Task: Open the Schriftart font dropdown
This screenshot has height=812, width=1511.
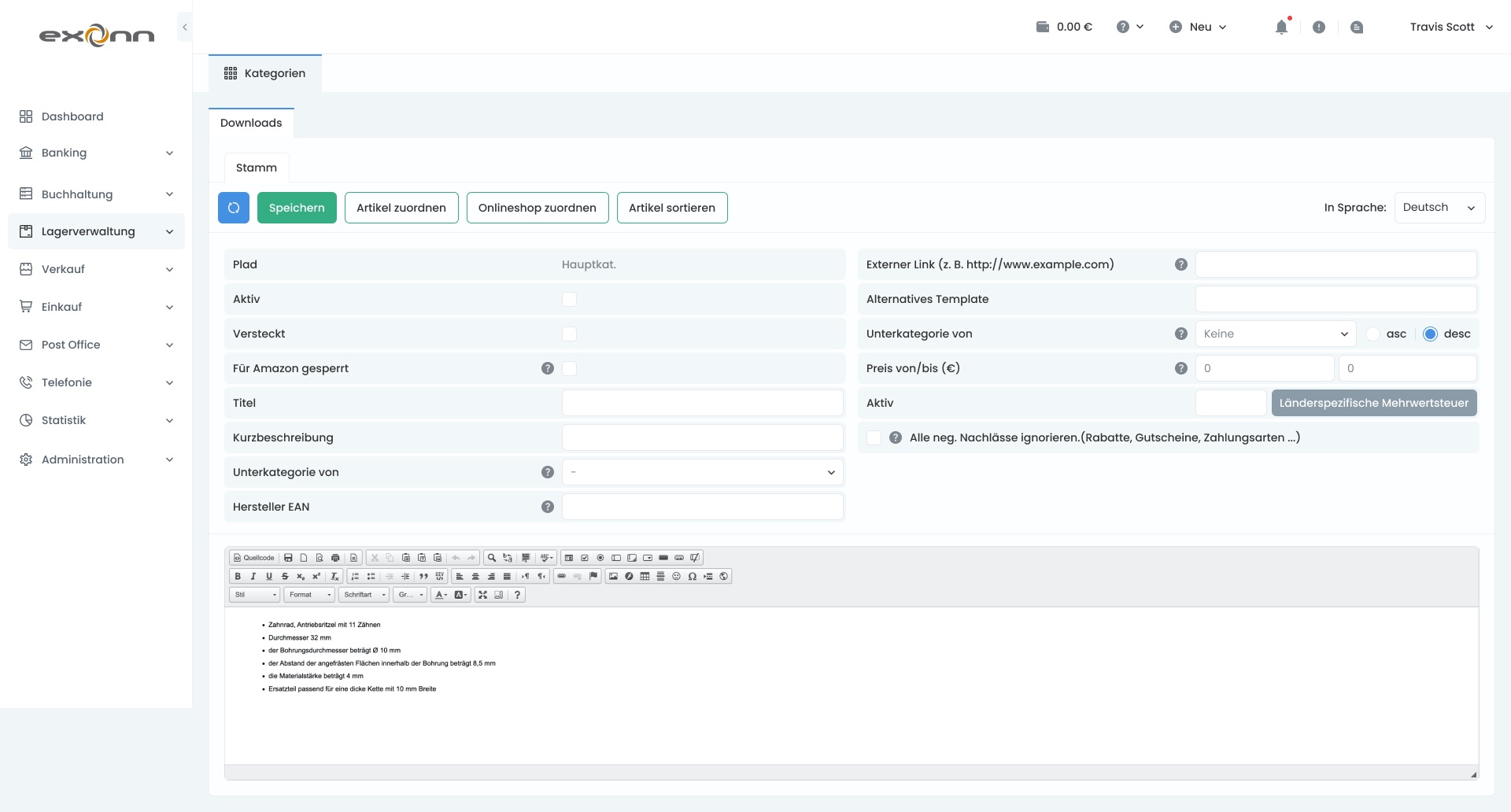Action: click(x=364, y=595)
